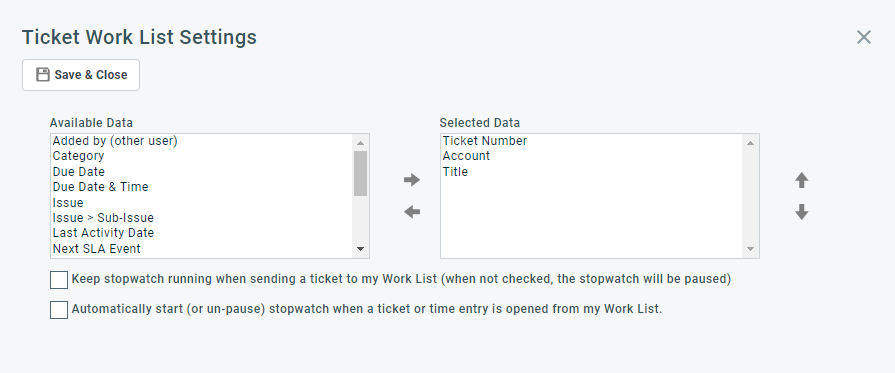Move selected item down with down arrow

(801, 212)
